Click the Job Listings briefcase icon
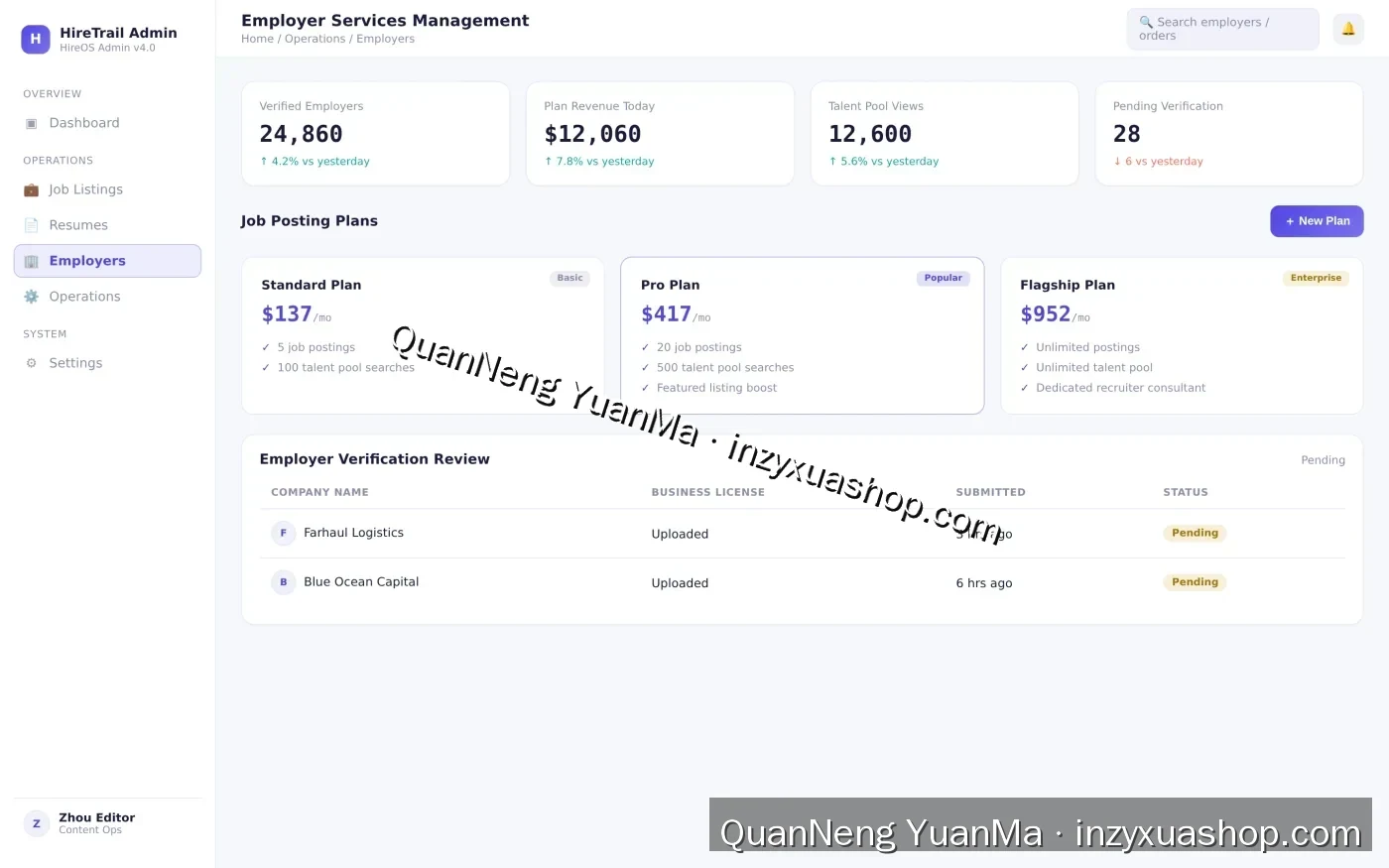1389x868 pixels. click(31, 189)
